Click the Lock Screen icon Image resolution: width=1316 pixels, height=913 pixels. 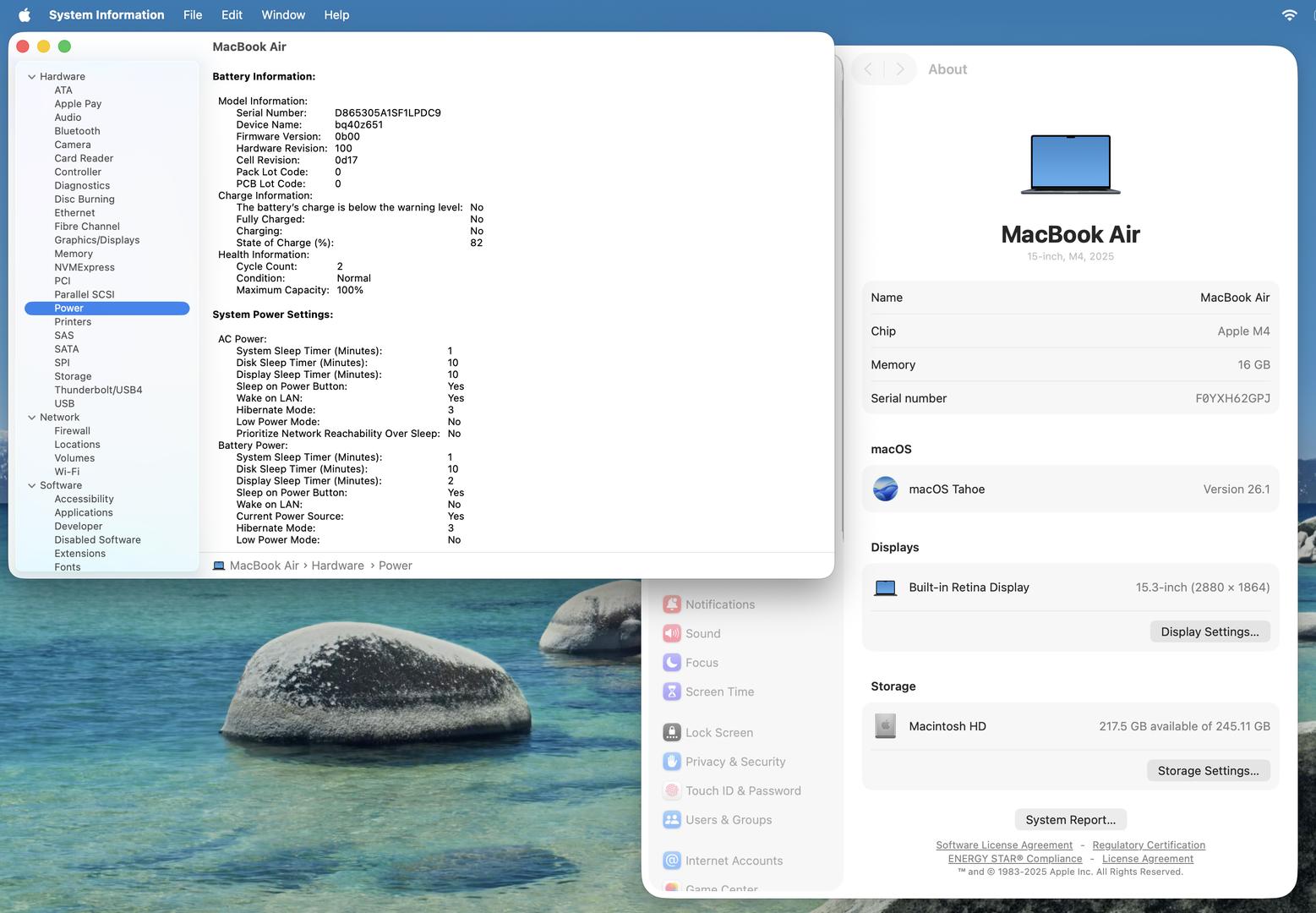click(x=672, y=733)
